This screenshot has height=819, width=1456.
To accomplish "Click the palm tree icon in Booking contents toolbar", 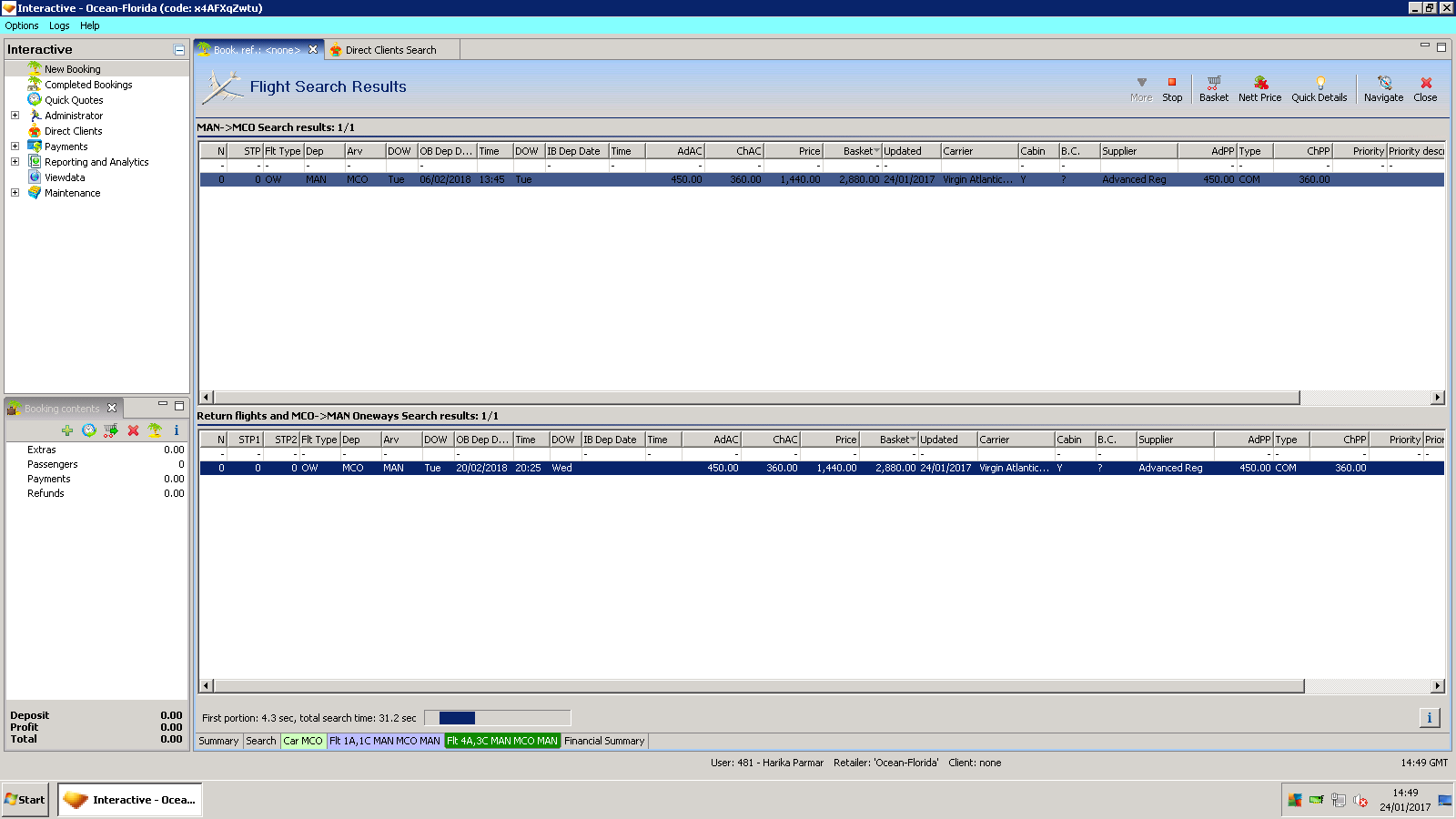I will click(x=155, y=430).
